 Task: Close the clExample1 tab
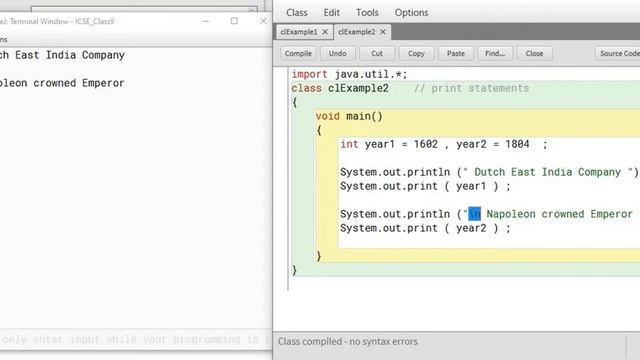pos(325,32)
